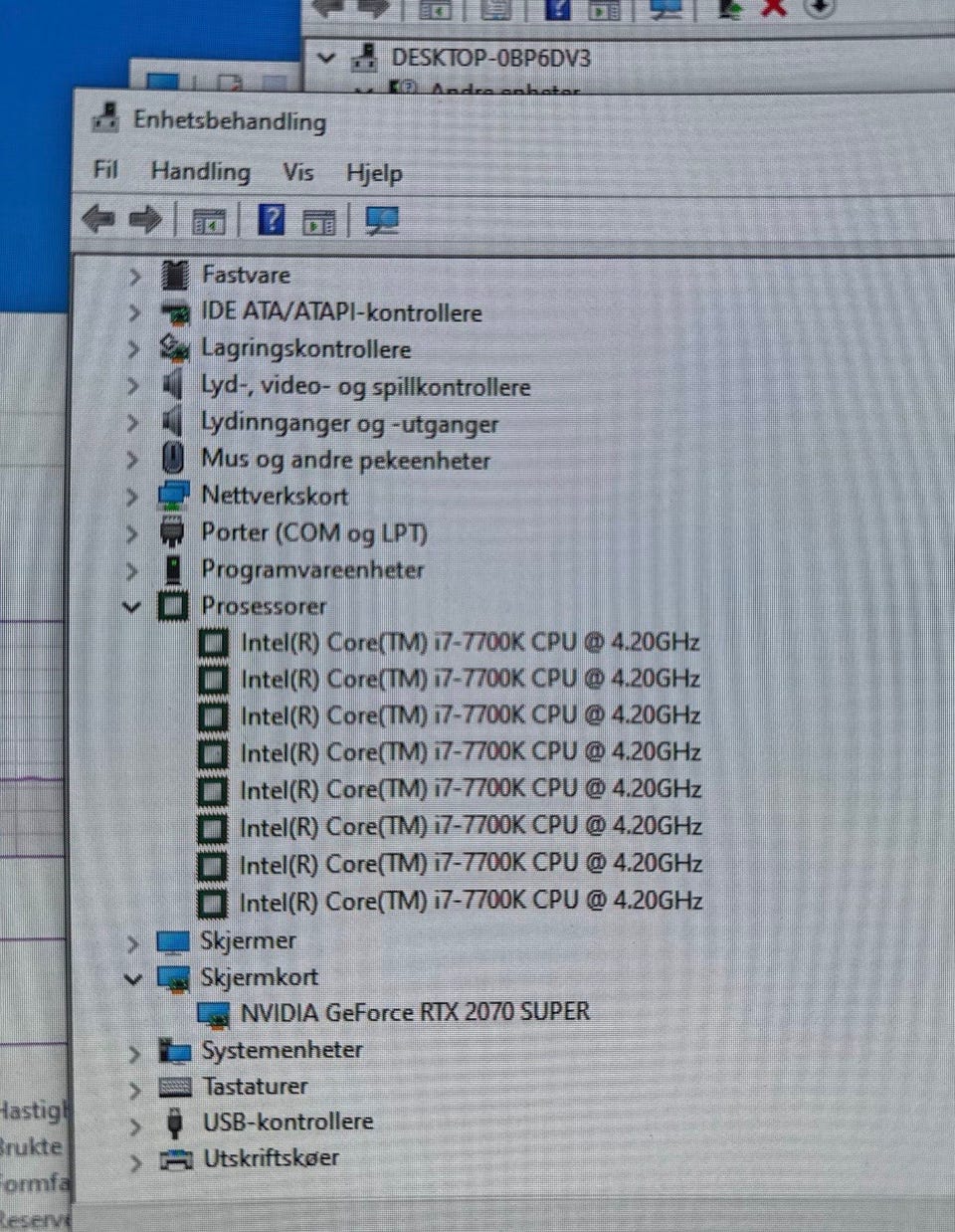
Task: Expand the Programvareenheter node
Action: [132, 570]
